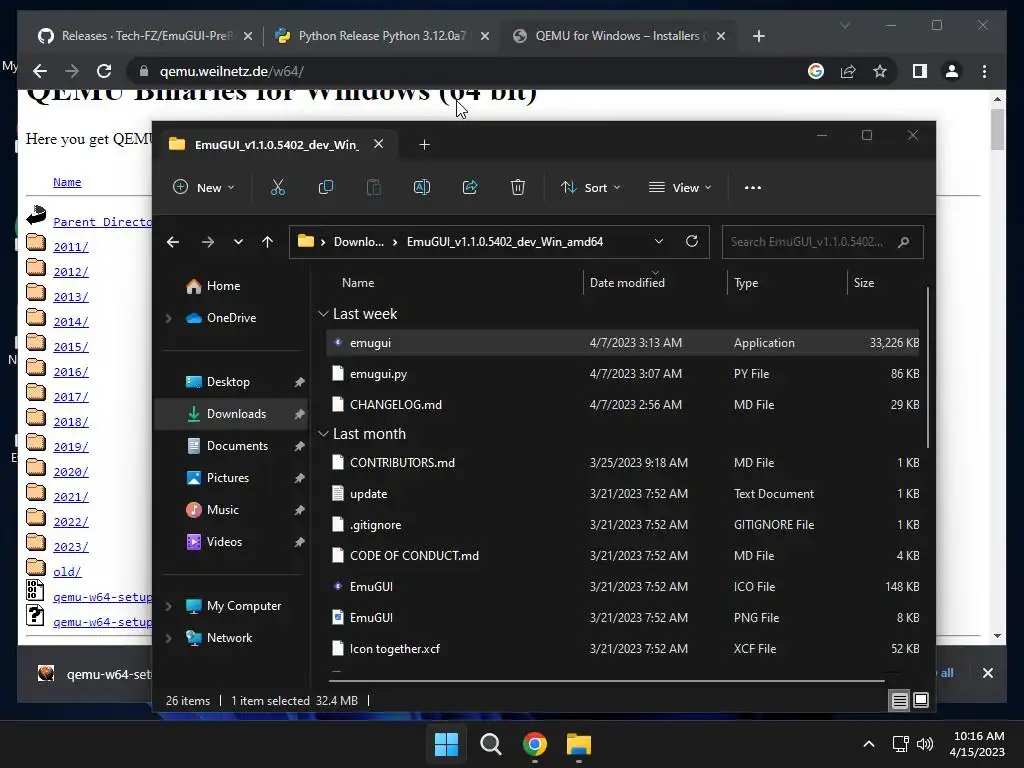Screen dimensions: 1024x768
Task: Expand OneDrive in navigation pane
Action: click(x=168, y=318)
